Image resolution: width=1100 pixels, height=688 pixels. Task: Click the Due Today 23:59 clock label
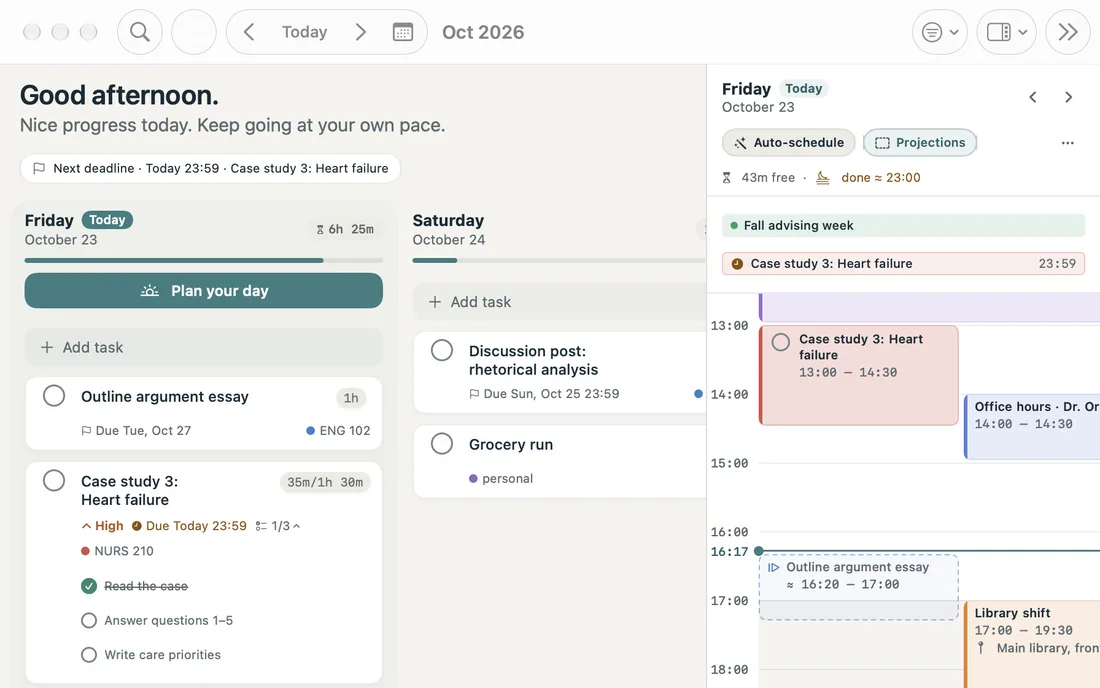[x=189, y=526]
